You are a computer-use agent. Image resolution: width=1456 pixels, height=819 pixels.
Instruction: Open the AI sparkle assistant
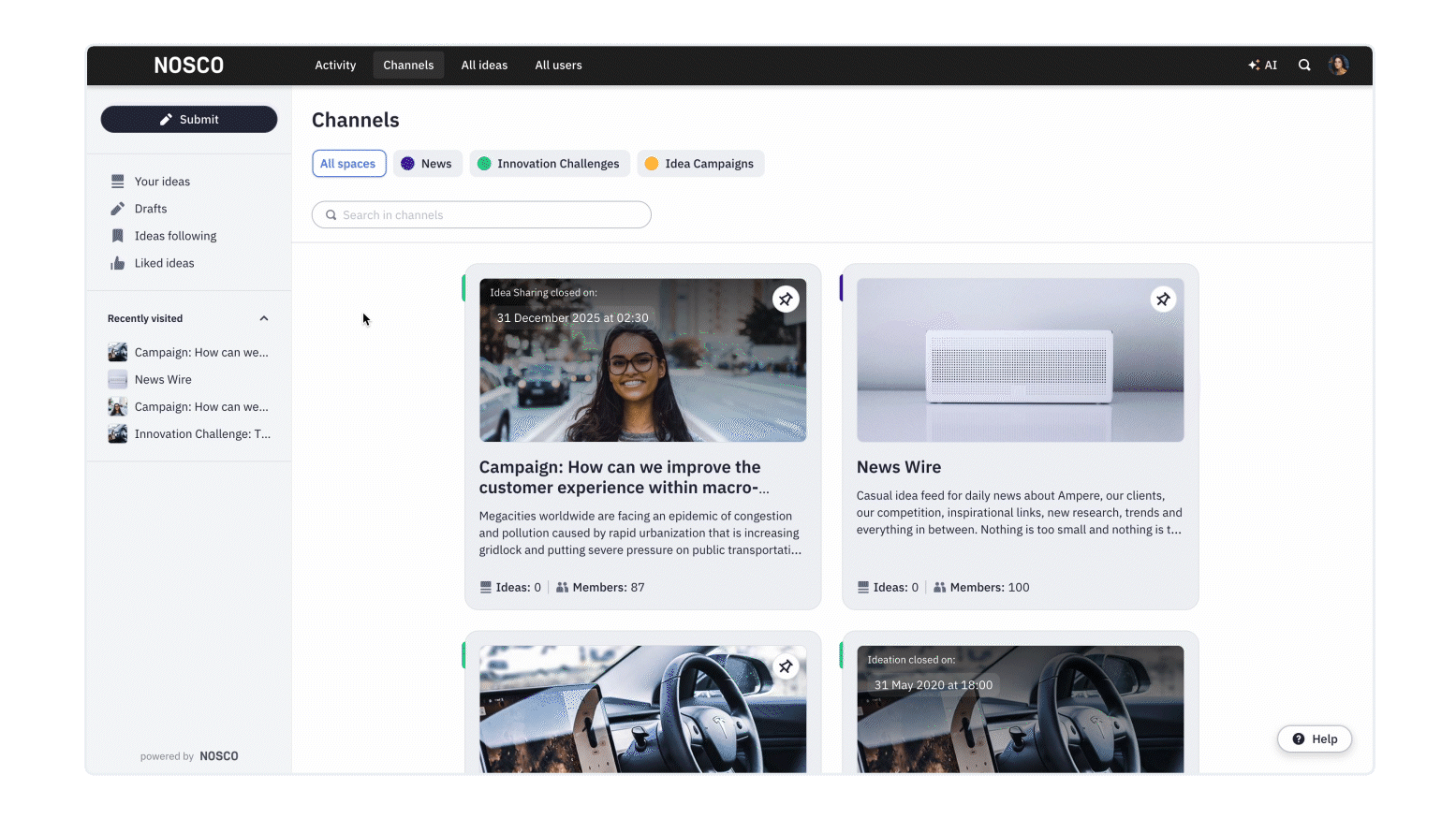[x=1262, y=66]
